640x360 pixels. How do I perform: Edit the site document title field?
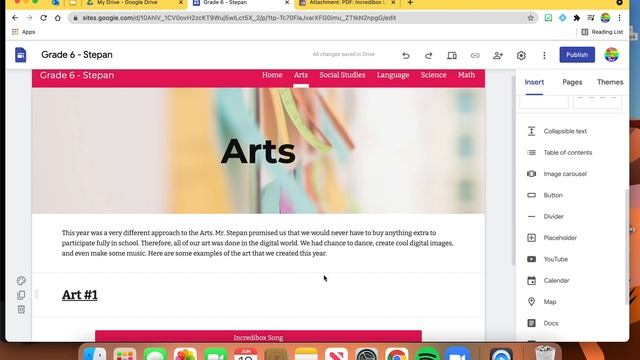click(x=77, y=55)
